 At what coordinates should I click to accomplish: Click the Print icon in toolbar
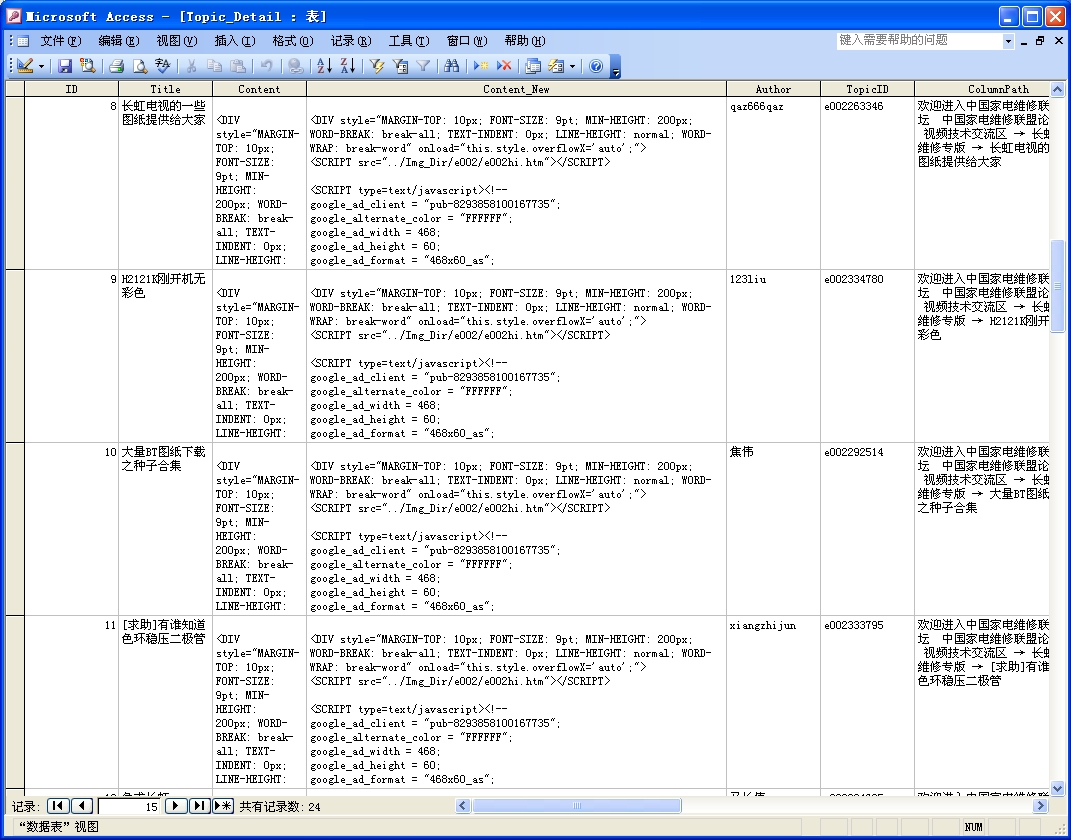[x=116, y=66]
